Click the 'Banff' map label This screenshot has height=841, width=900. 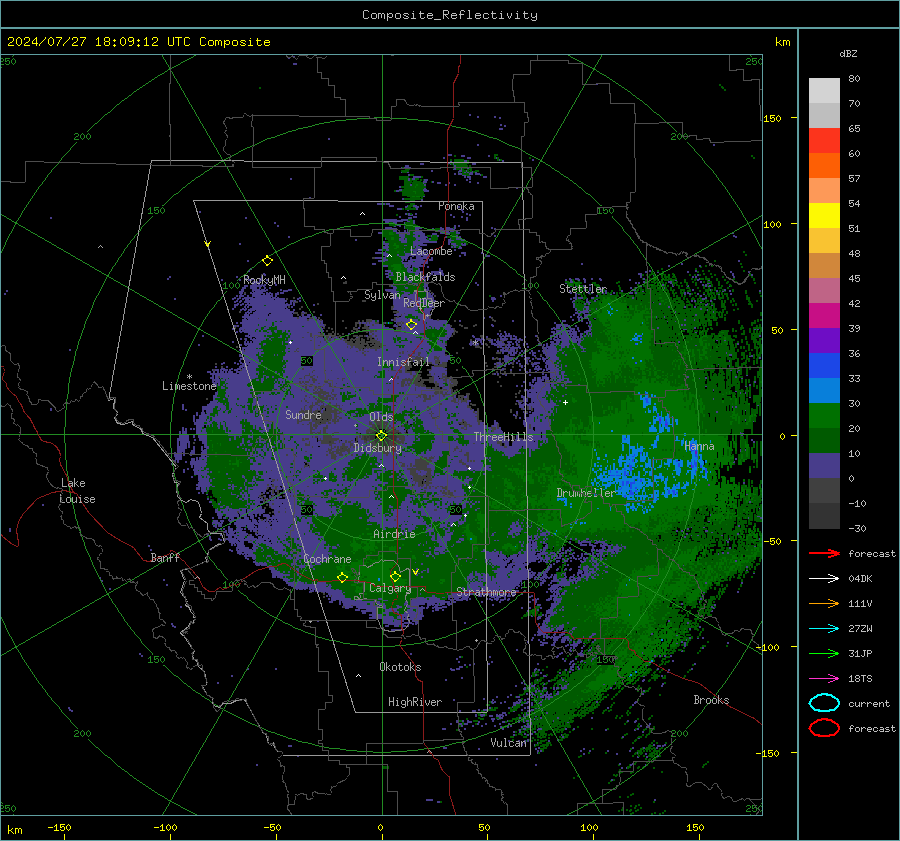165,558
